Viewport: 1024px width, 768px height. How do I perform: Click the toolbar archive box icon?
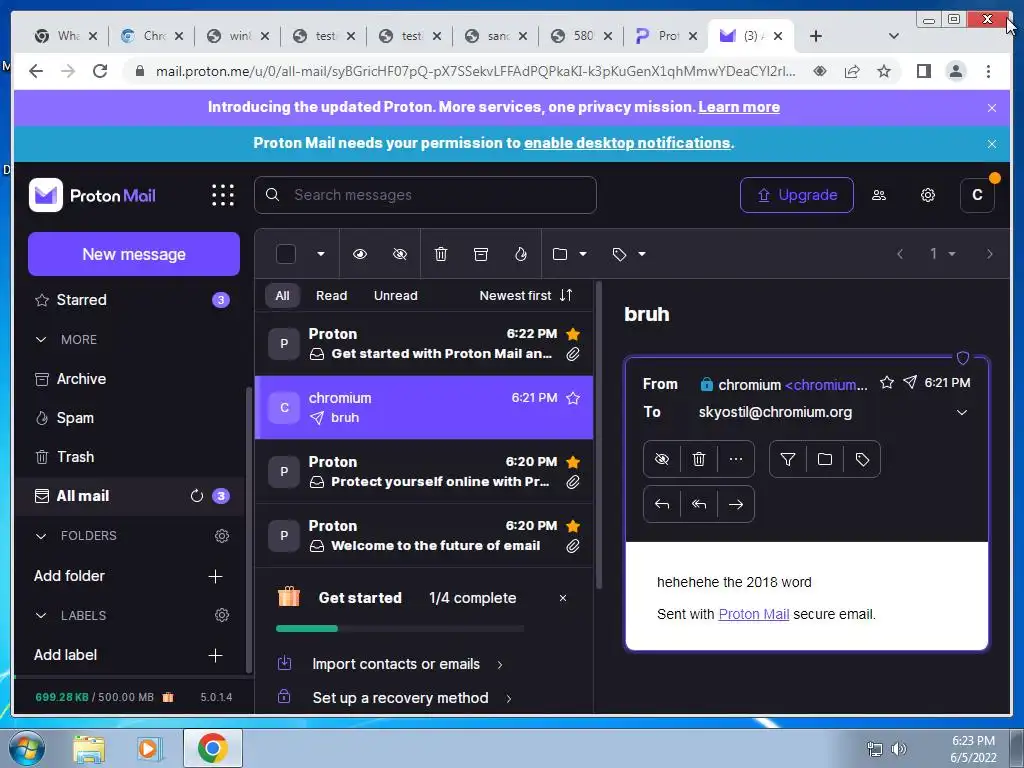[481, 254]
